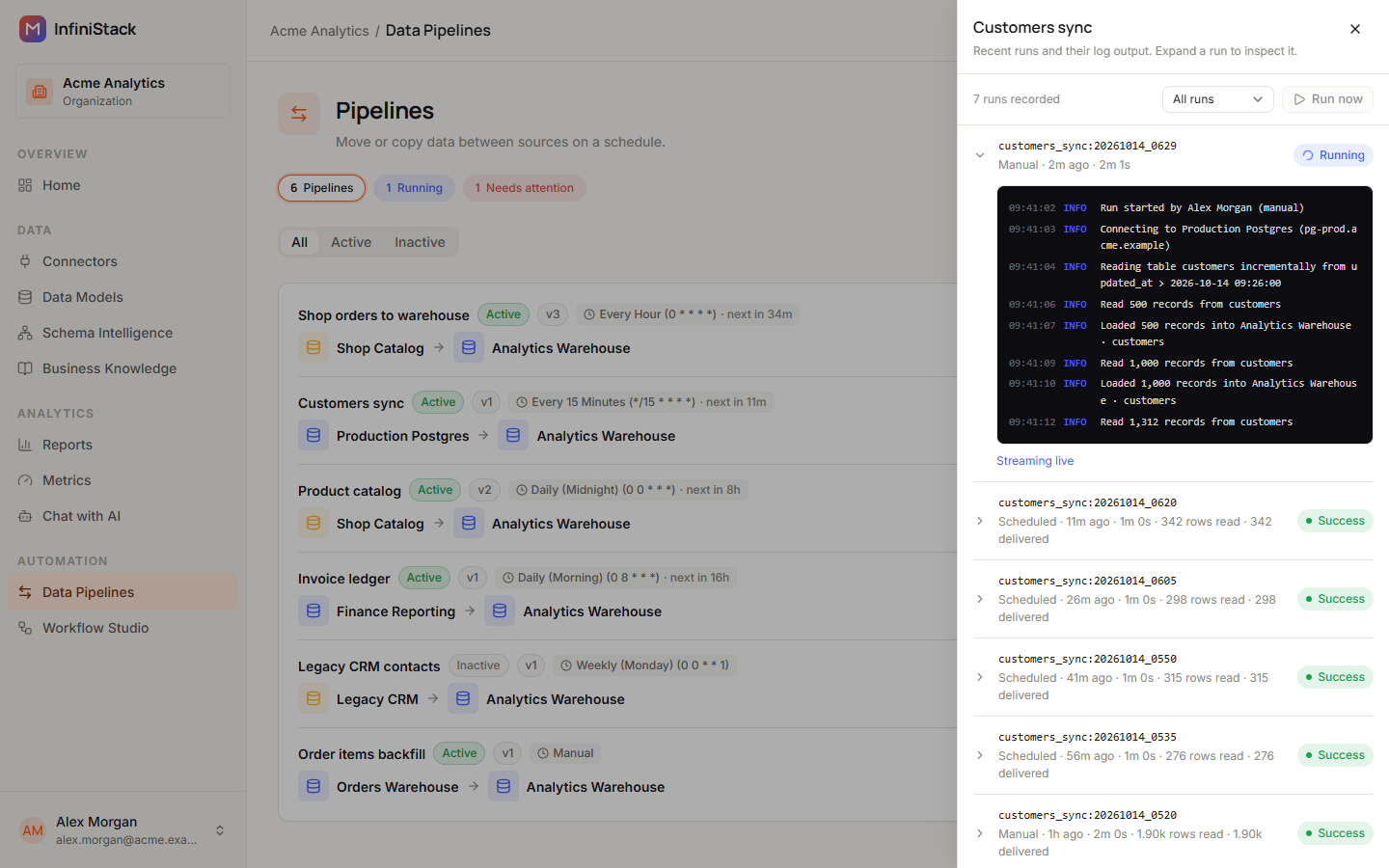1389x868 pixels.
Task: Click the Pipelines header swap icon
Action: 299,114
